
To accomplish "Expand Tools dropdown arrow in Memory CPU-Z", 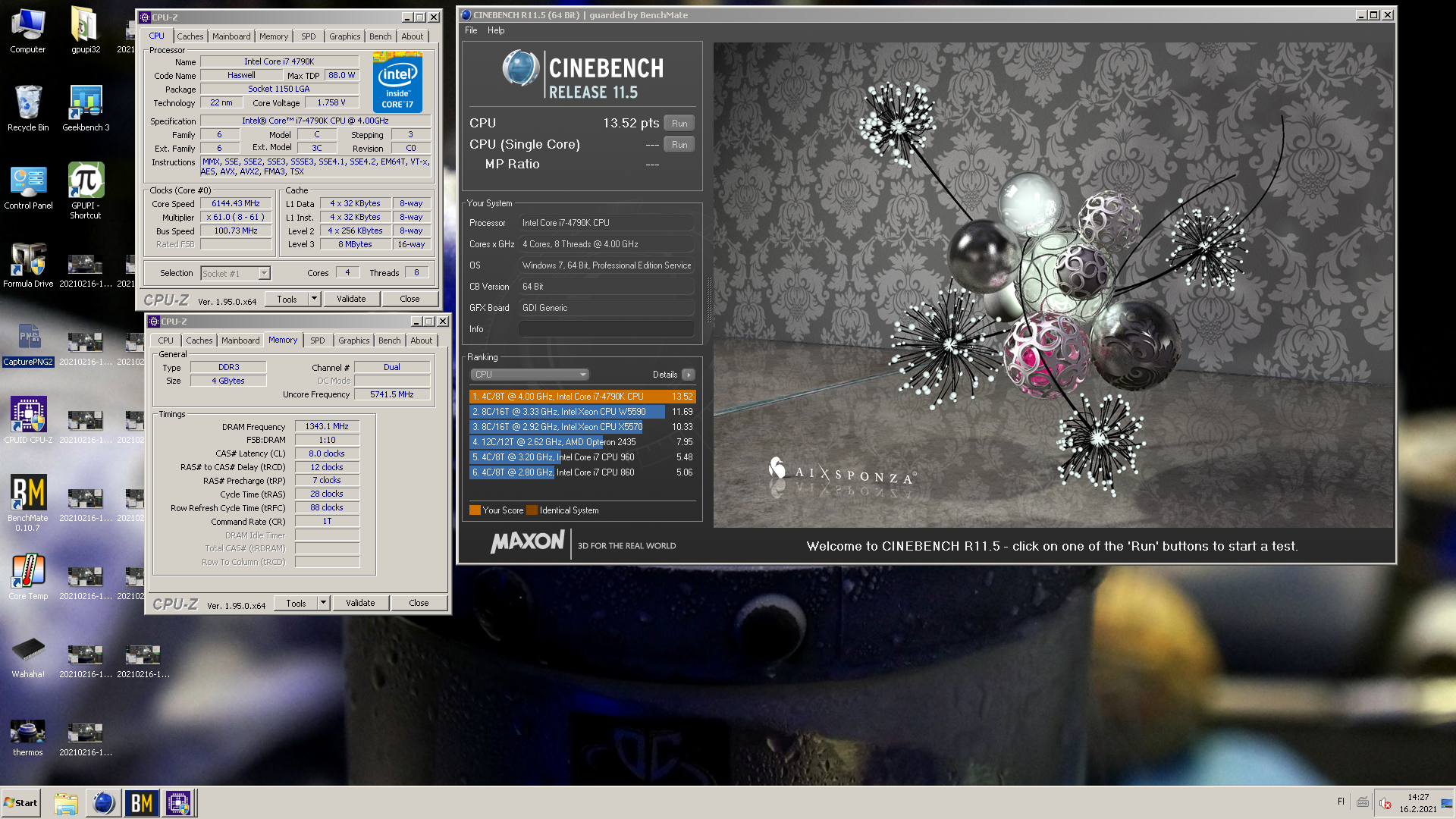I will [x=323, y=603].
